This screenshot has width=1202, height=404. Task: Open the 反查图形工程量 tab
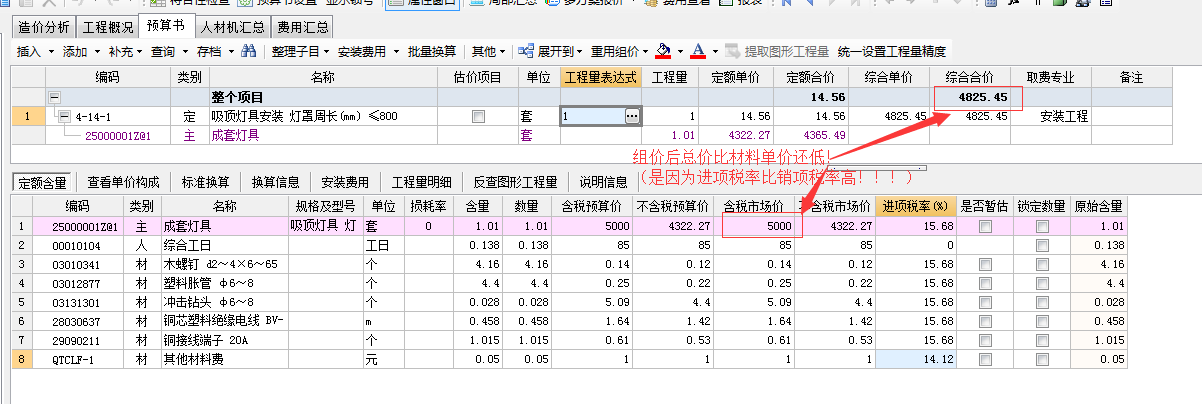[518, 182]
